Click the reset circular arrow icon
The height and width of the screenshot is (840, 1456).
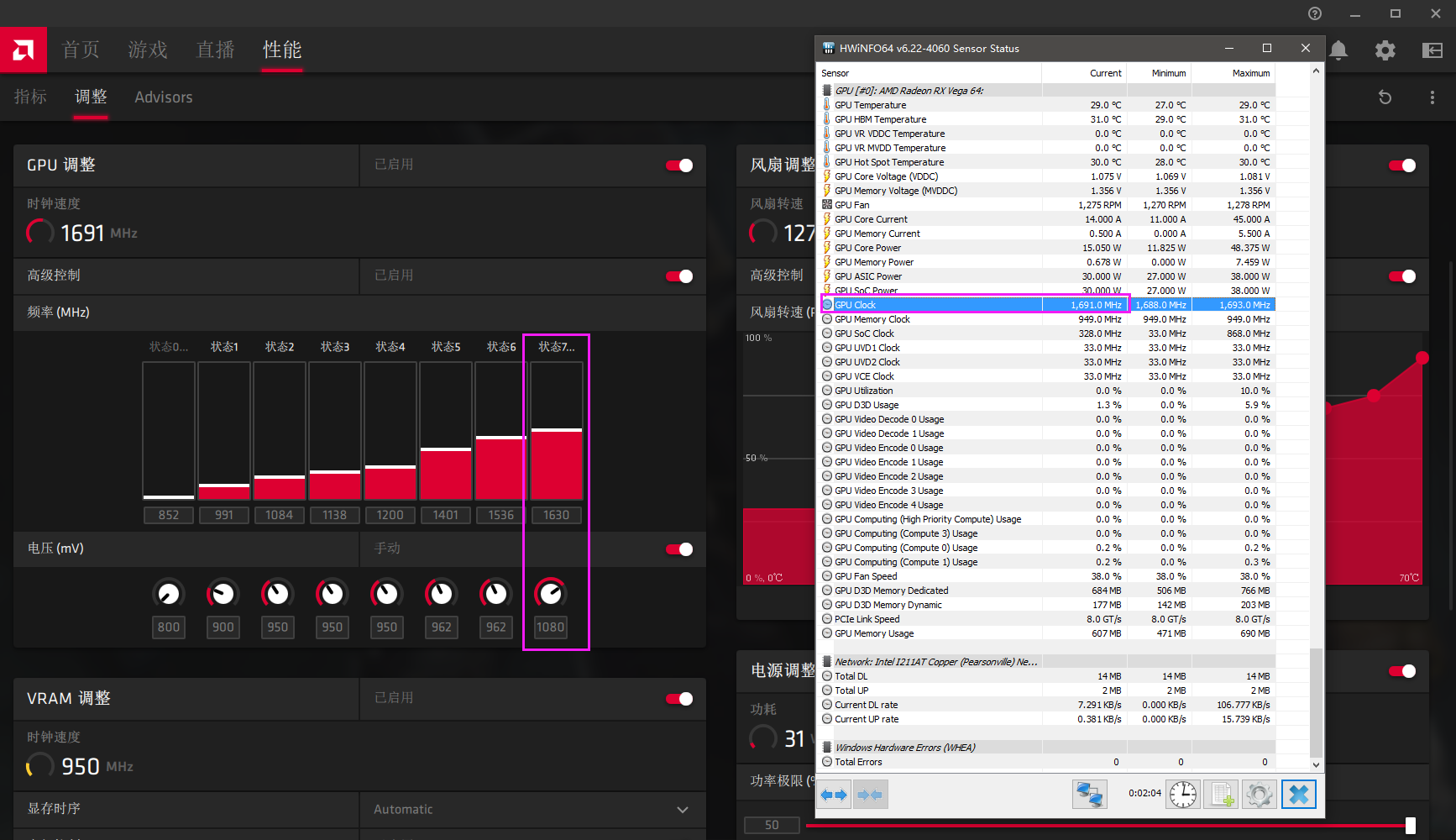click(1385, 97)
